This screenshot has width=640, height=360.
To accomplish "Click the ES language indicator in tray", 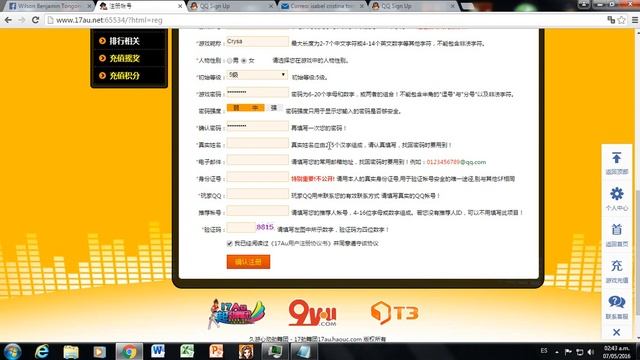I will [544, 351].
